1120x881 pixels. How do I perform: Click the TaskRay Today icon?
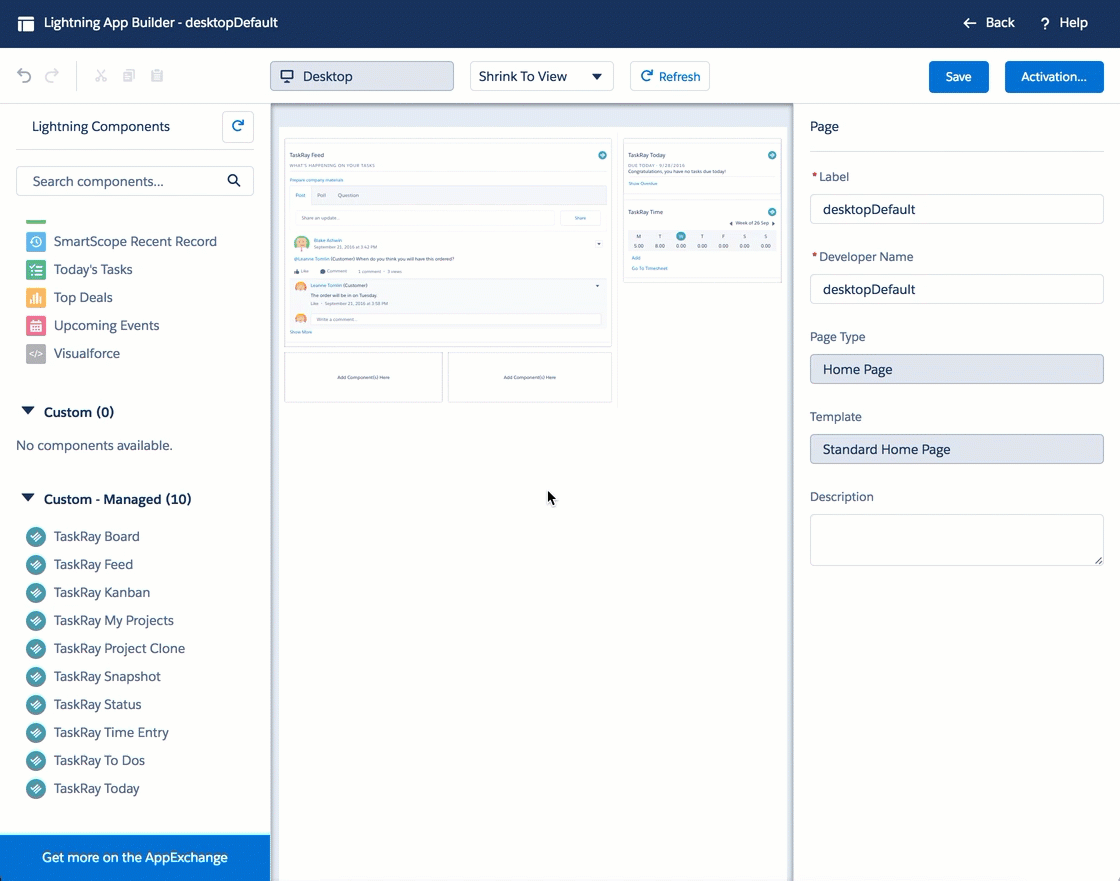[36, 789]
